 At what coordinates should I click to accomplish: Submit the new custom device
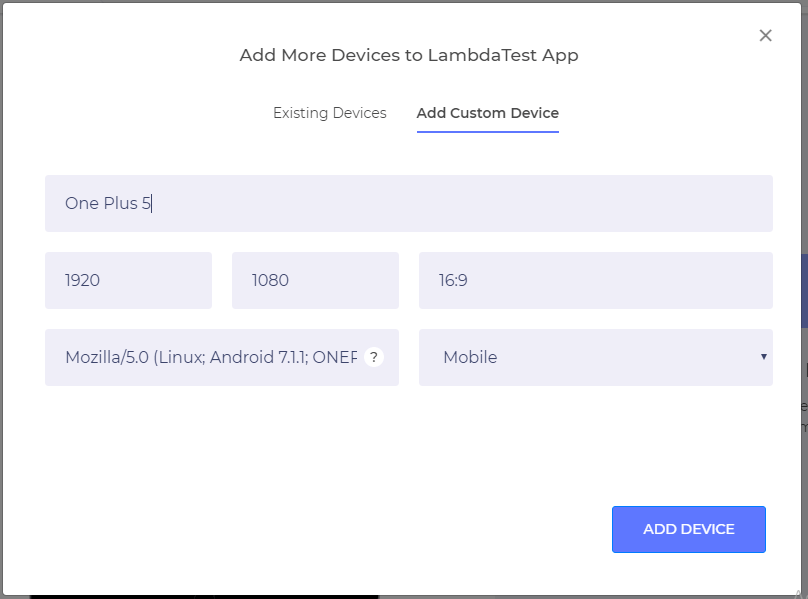688,529
